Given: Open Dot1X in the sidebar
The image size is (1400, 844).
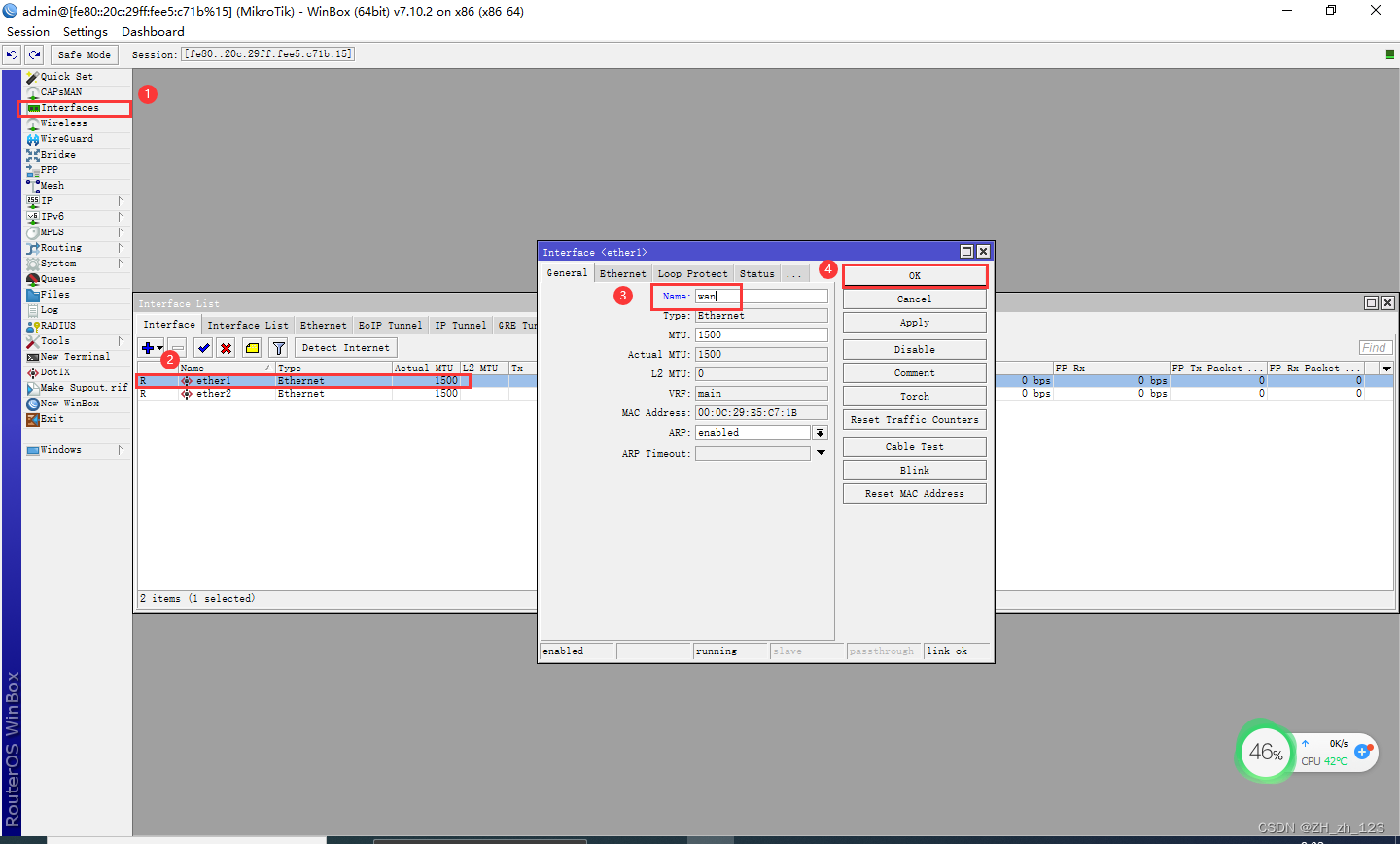Looking at the screenshot, I should 54,372.
